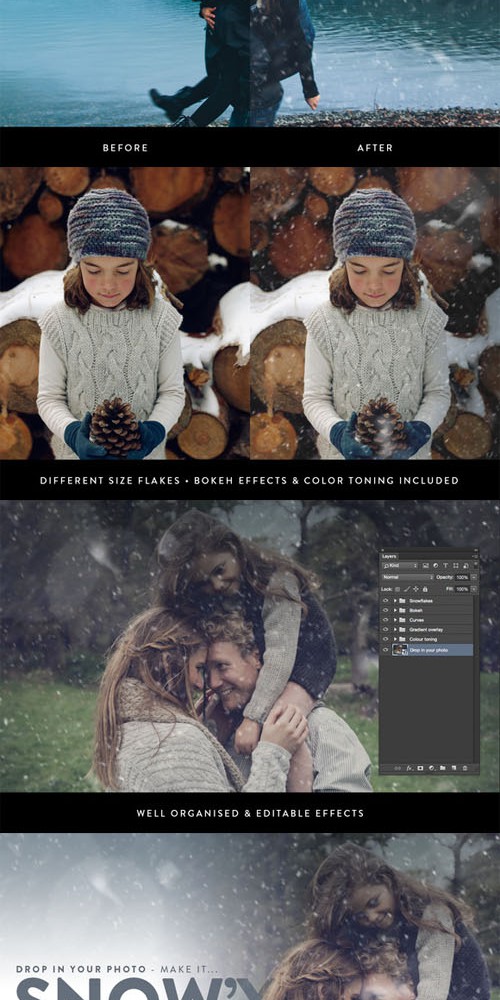Expand the Curves group
This screenshot has width=500, height=1000.
(x=395, y=620)
